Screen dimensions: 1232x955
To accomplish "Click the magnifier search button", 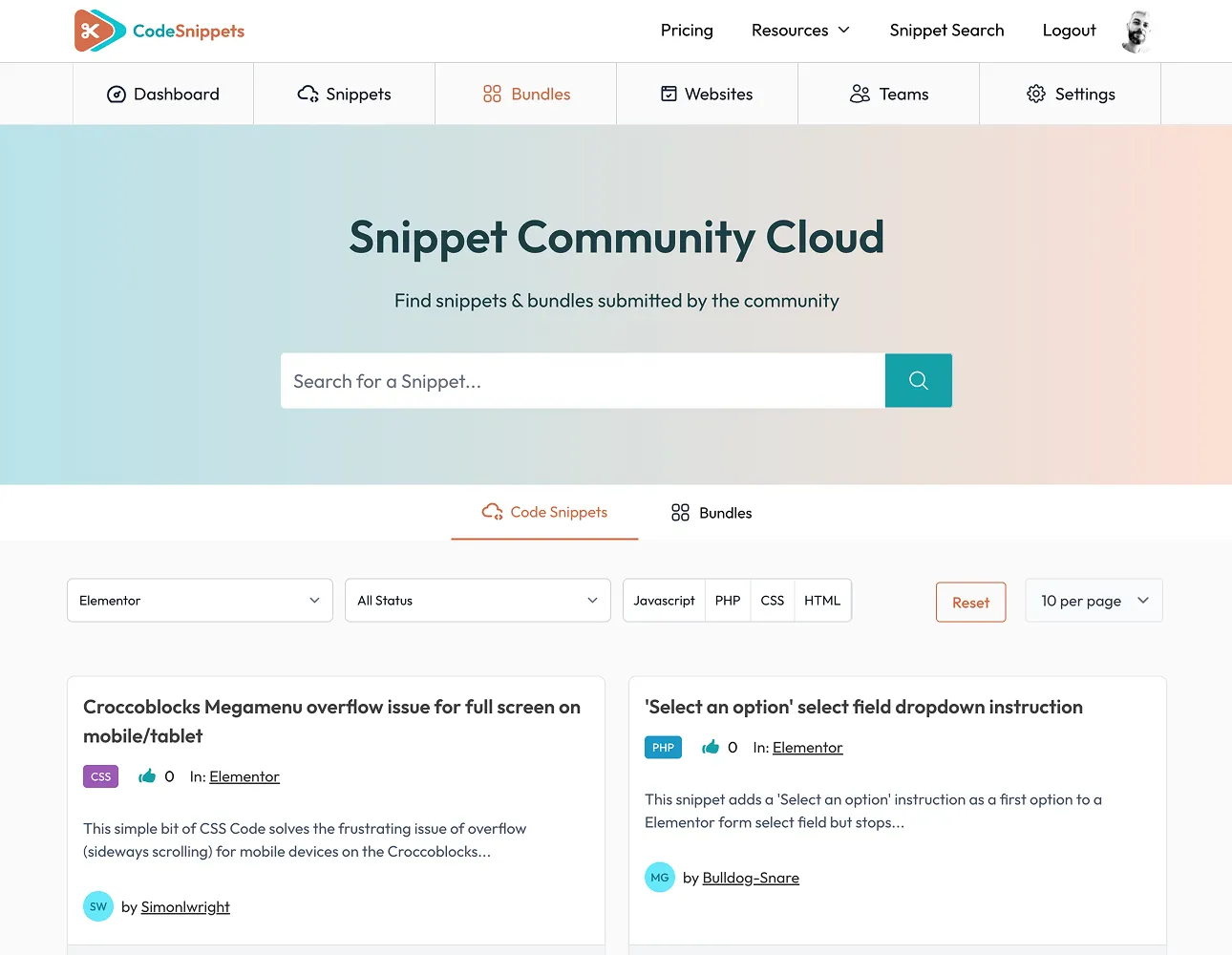I will coord(919,380).
